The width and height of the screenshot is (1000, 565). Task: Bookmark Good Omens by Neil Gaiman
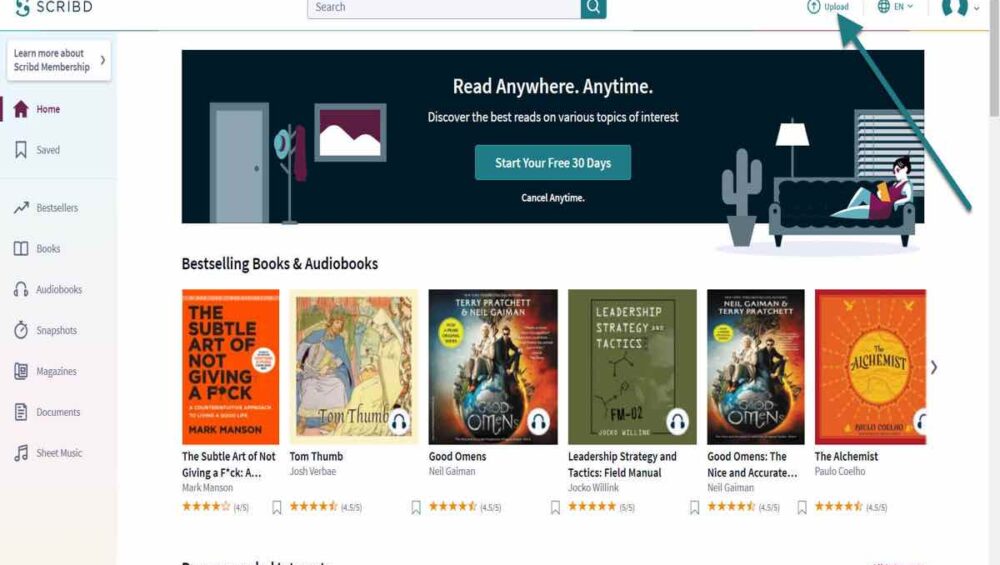555,508
